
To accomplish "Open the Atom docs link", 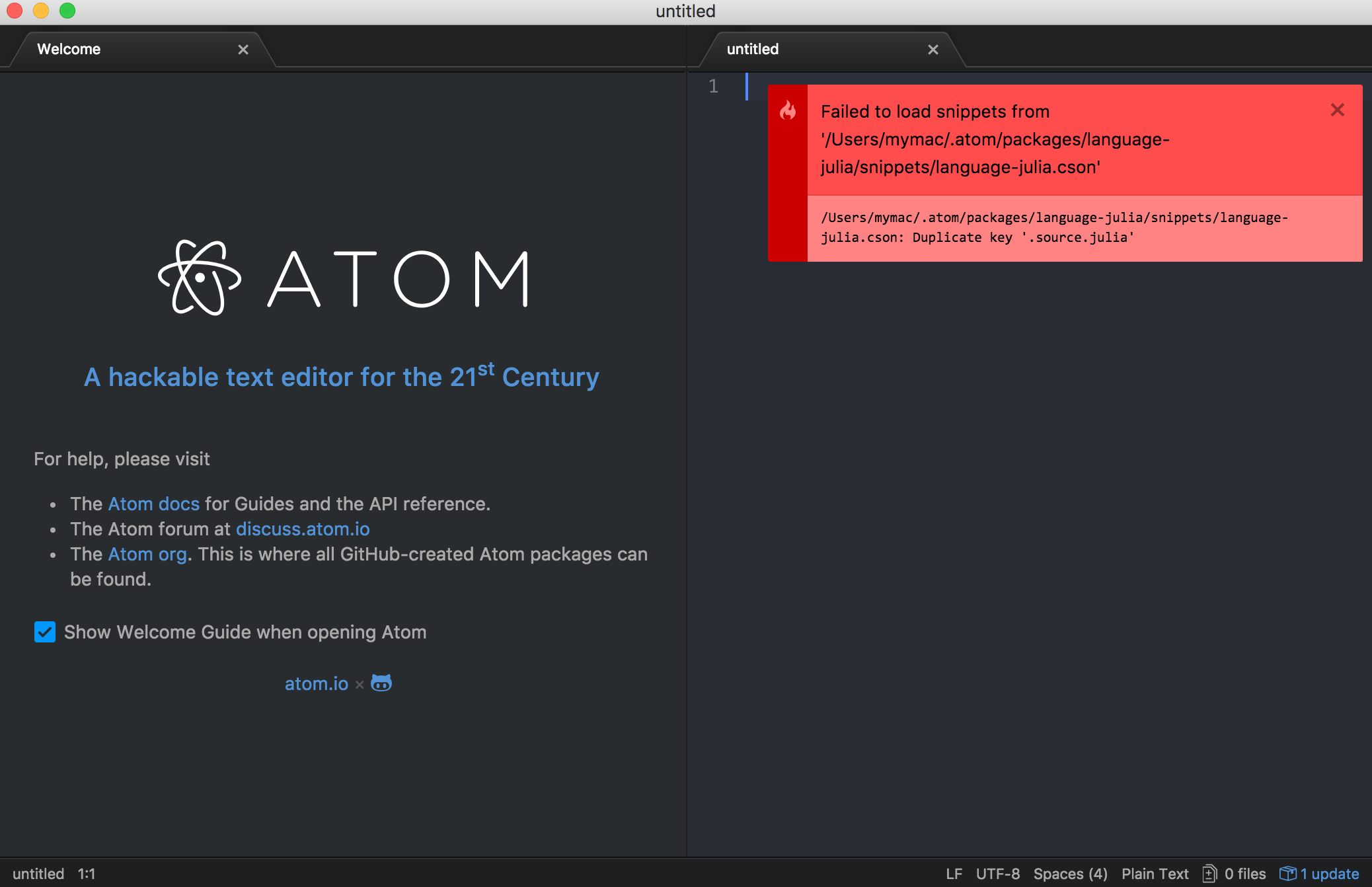I will 153,503.
